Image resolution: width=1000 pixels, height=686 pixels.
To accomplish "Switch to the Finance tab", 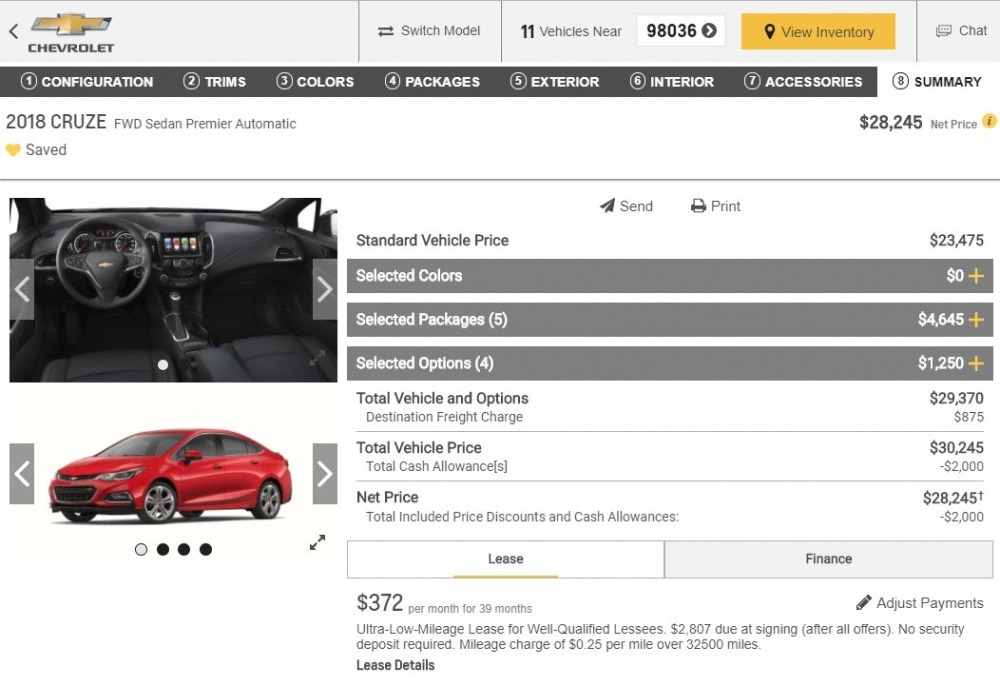I will [x=828, y=559].
